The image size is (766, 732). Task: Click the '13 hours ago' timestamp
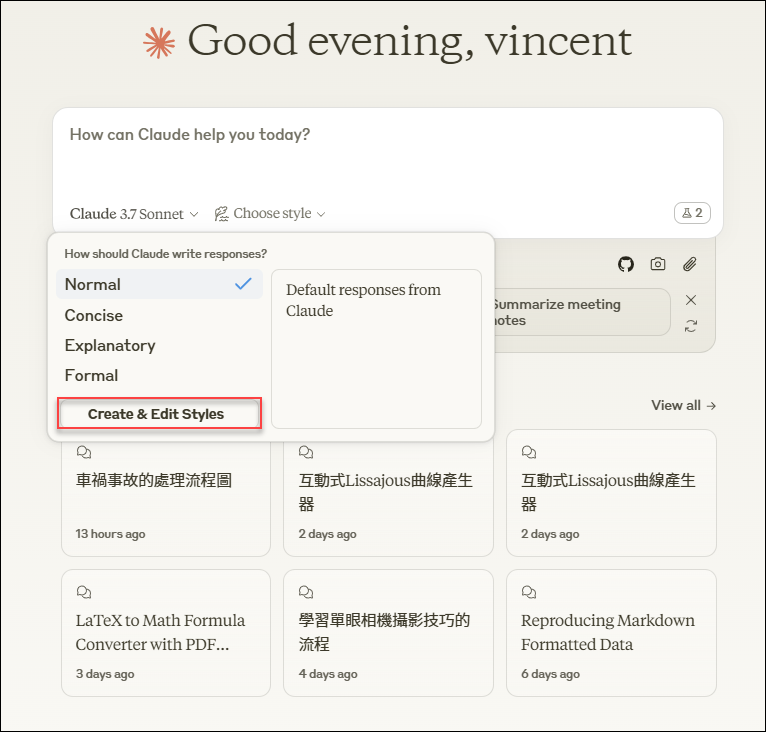110,534
